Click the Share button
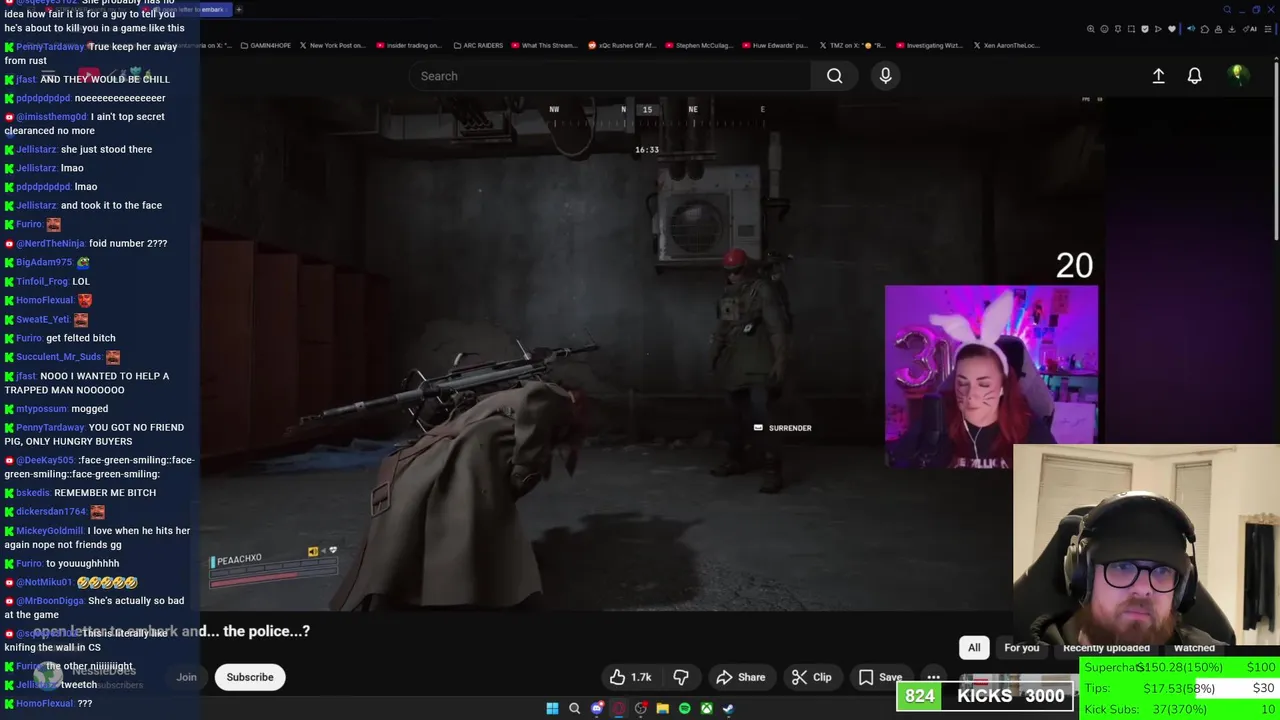The image size is (1280, 720). point(741,677)
